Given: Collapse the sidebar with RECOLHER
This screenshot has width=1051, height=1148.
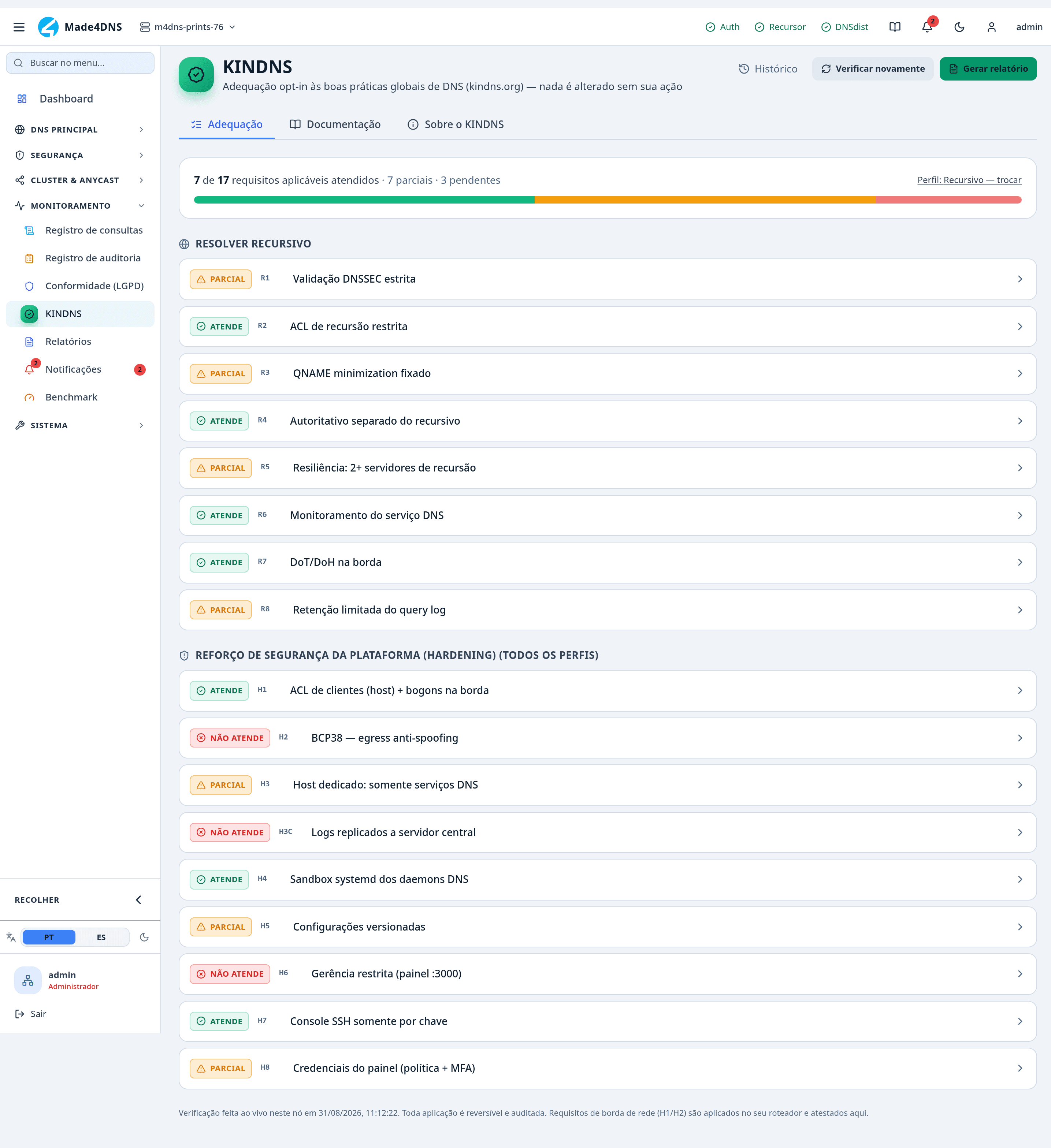Looking at the screenshot, I should 80,900.
